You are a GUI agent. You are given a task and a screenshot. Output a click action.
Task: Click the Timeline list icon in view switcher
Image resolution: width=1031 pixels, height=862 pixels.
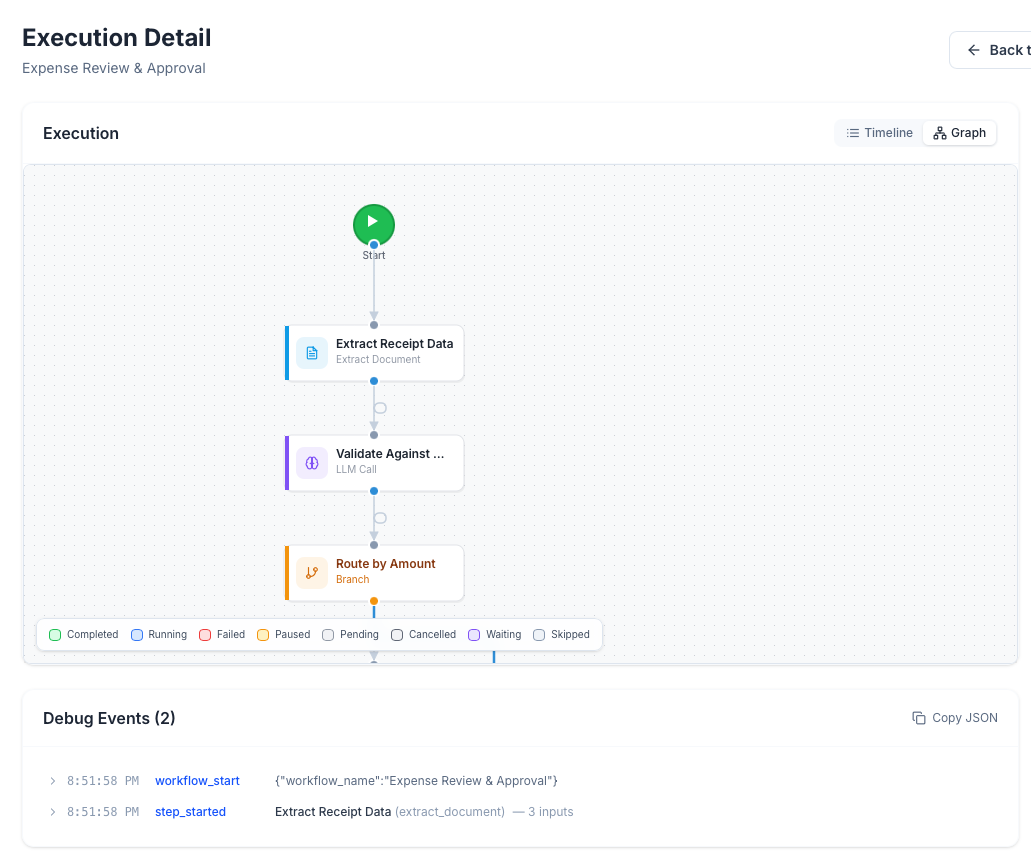pyautogui.click(x=852, y=132)
